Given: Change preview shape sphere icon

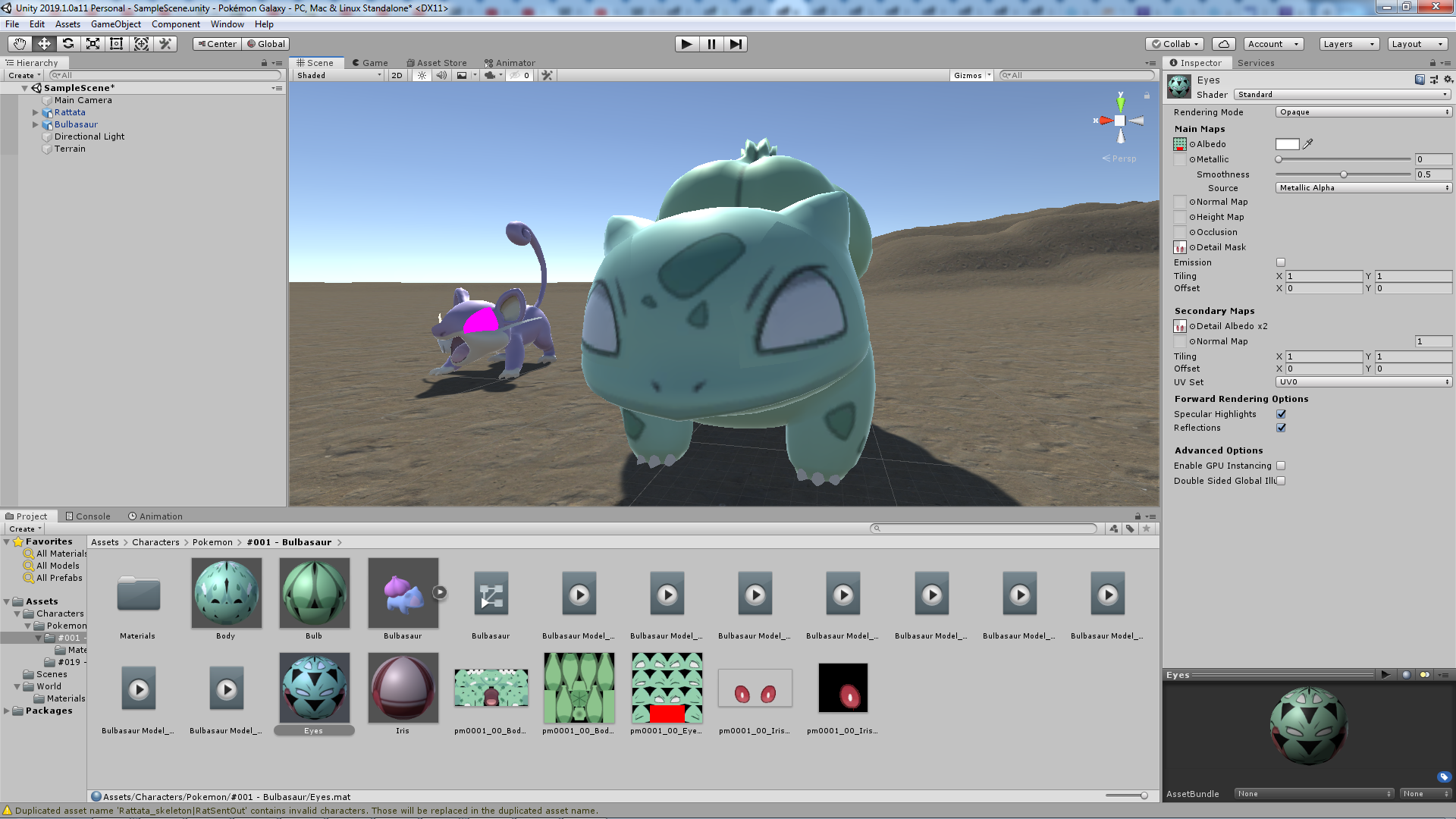Looking at the screenshot, I should [1407, 675].
